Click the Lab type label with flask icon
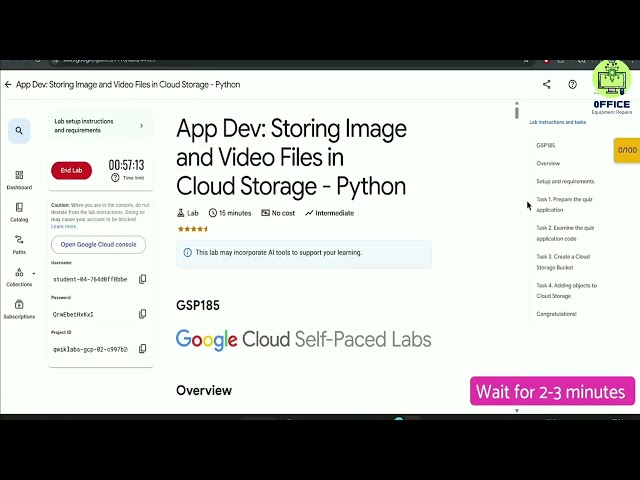The width and height of the screenshot is (640, 480). [x=188, y=213]
